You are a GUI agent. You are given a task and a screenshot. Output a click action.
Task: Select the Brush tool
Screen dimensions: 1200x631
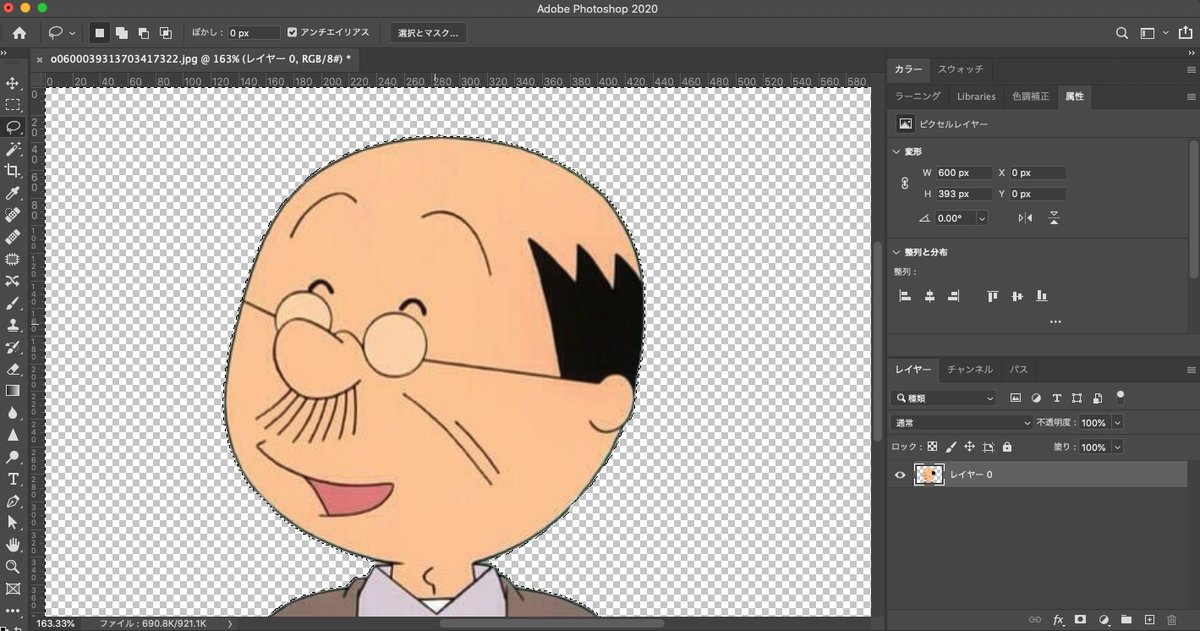(13, 303)
